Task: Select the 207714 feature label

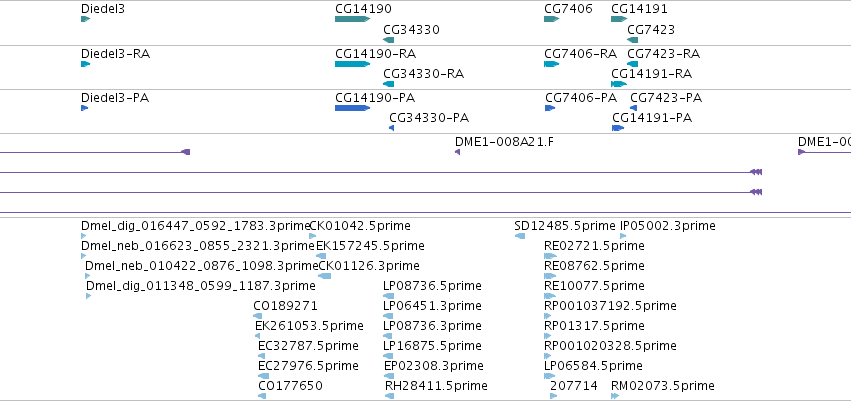Action: (574, 386)
